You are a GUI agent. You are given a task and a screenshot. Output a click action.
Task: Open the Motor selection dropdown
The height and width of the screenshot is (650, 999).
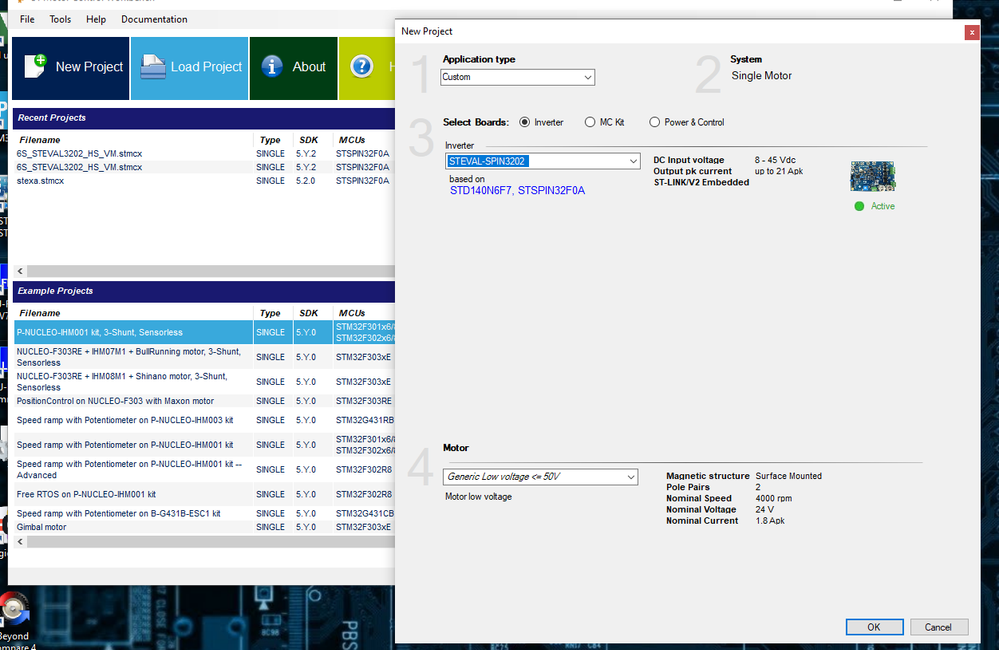point(540,477)
